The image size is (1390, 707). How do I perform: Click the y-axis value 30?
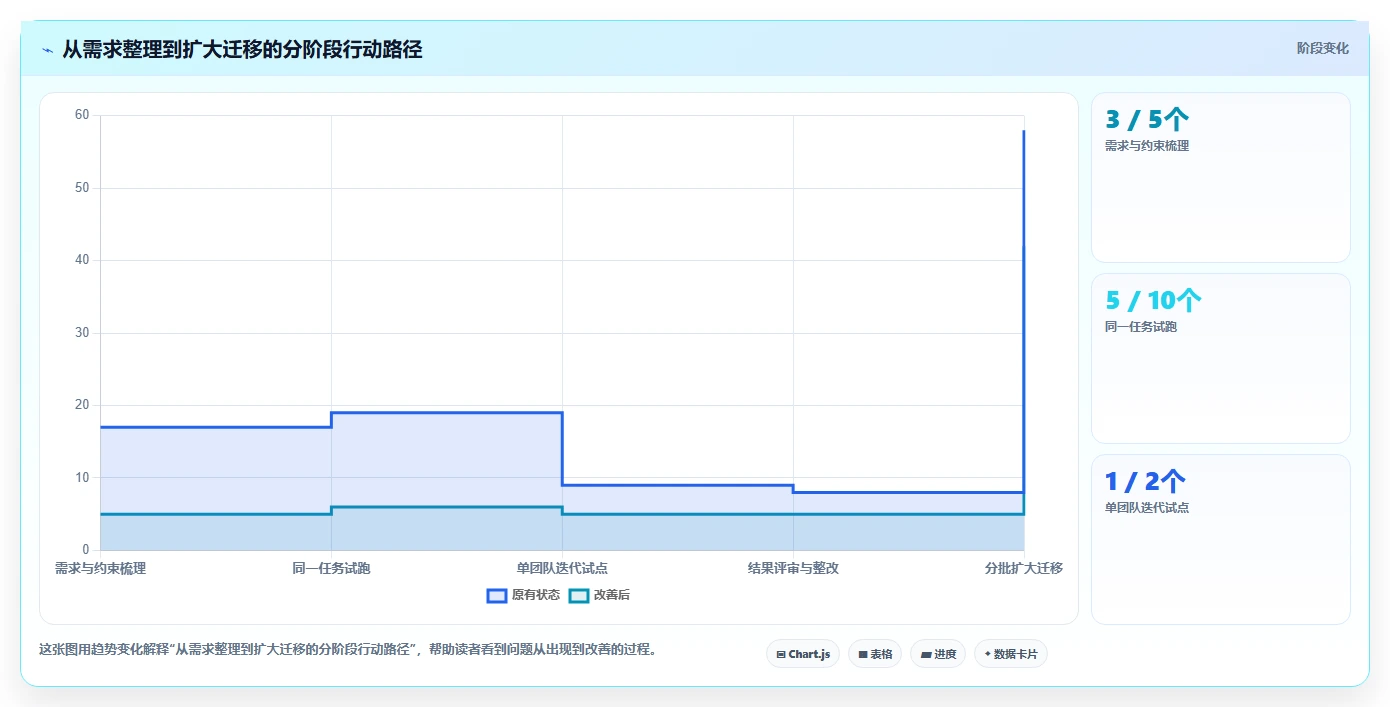(82, 333)
